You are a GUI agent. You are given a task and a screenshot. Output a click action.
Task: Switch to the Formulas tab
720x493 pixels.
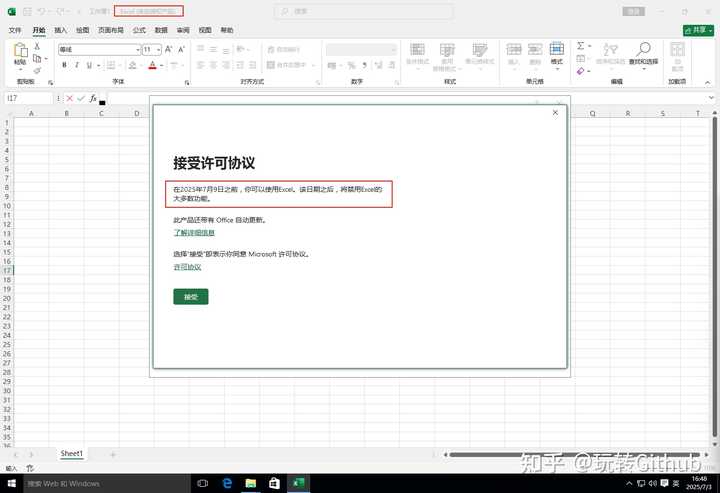pyautogui.click(x=139, y=30)
